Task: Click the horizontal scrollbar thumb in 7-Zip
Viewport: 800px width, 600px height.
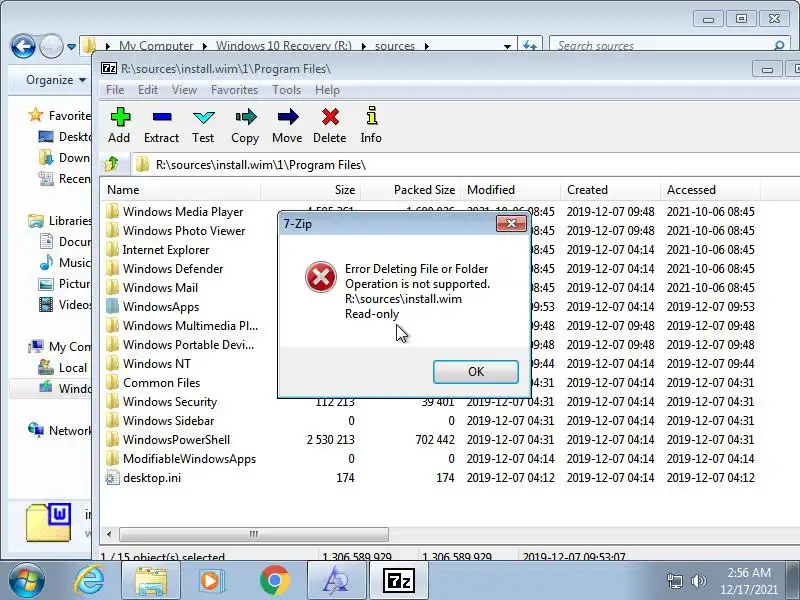Action: coord(254,534)
